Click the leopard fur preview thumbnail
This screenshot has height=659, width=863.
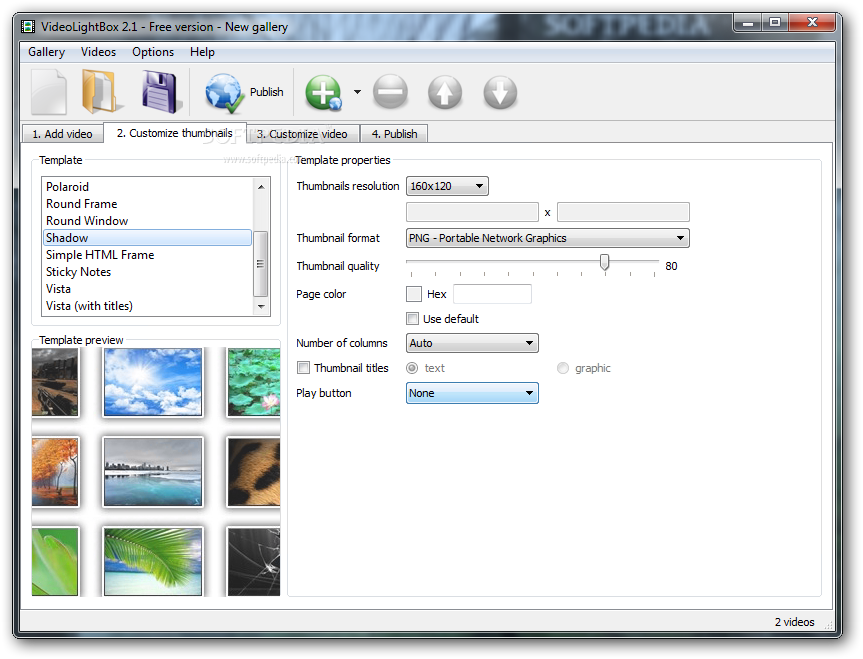[254, 472]
